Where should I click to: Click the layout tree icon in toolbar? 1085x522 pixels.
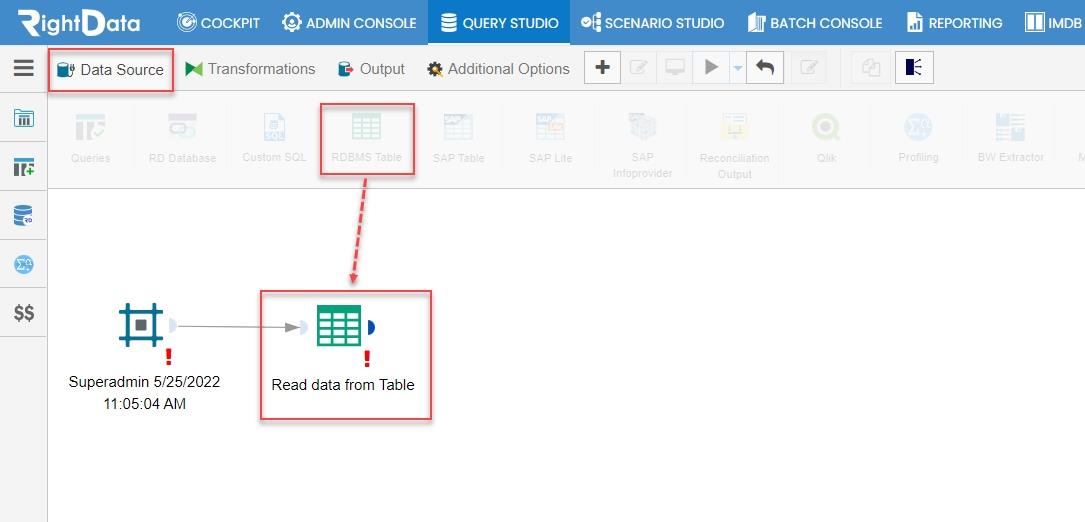click(x=914, y=67)
